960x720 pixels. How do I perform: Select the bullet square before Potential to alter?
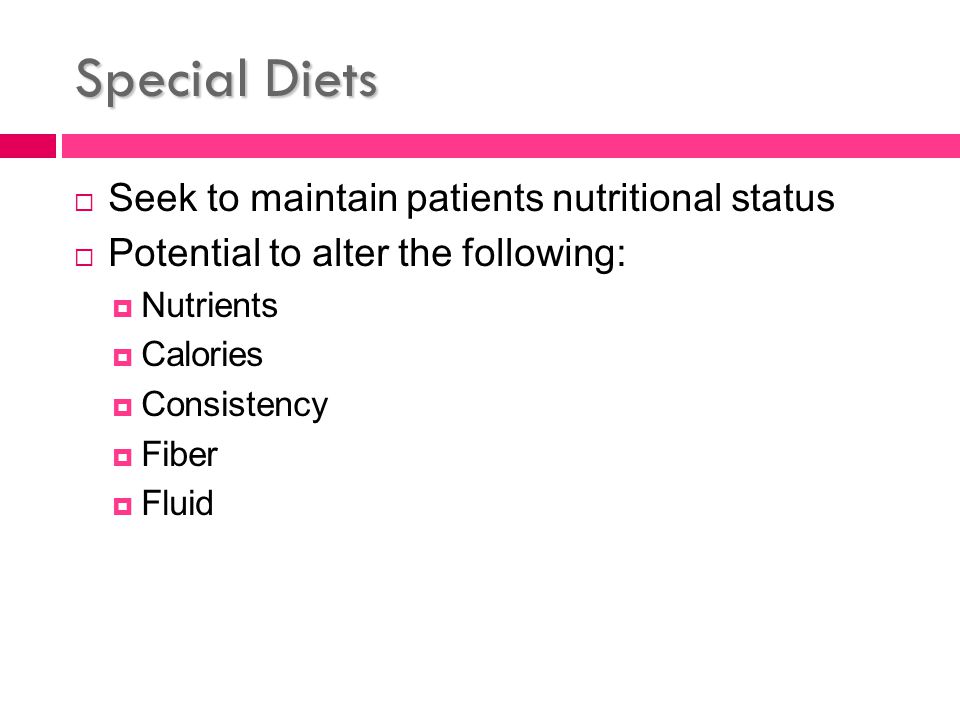[x=84, y=257]
